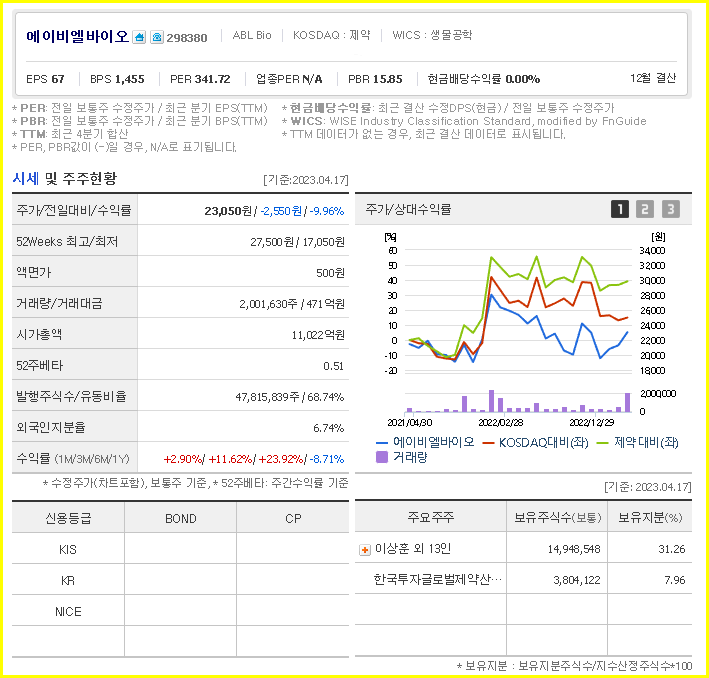
Task: Click the current price 23,050원
Action: (x=228, y=211)
